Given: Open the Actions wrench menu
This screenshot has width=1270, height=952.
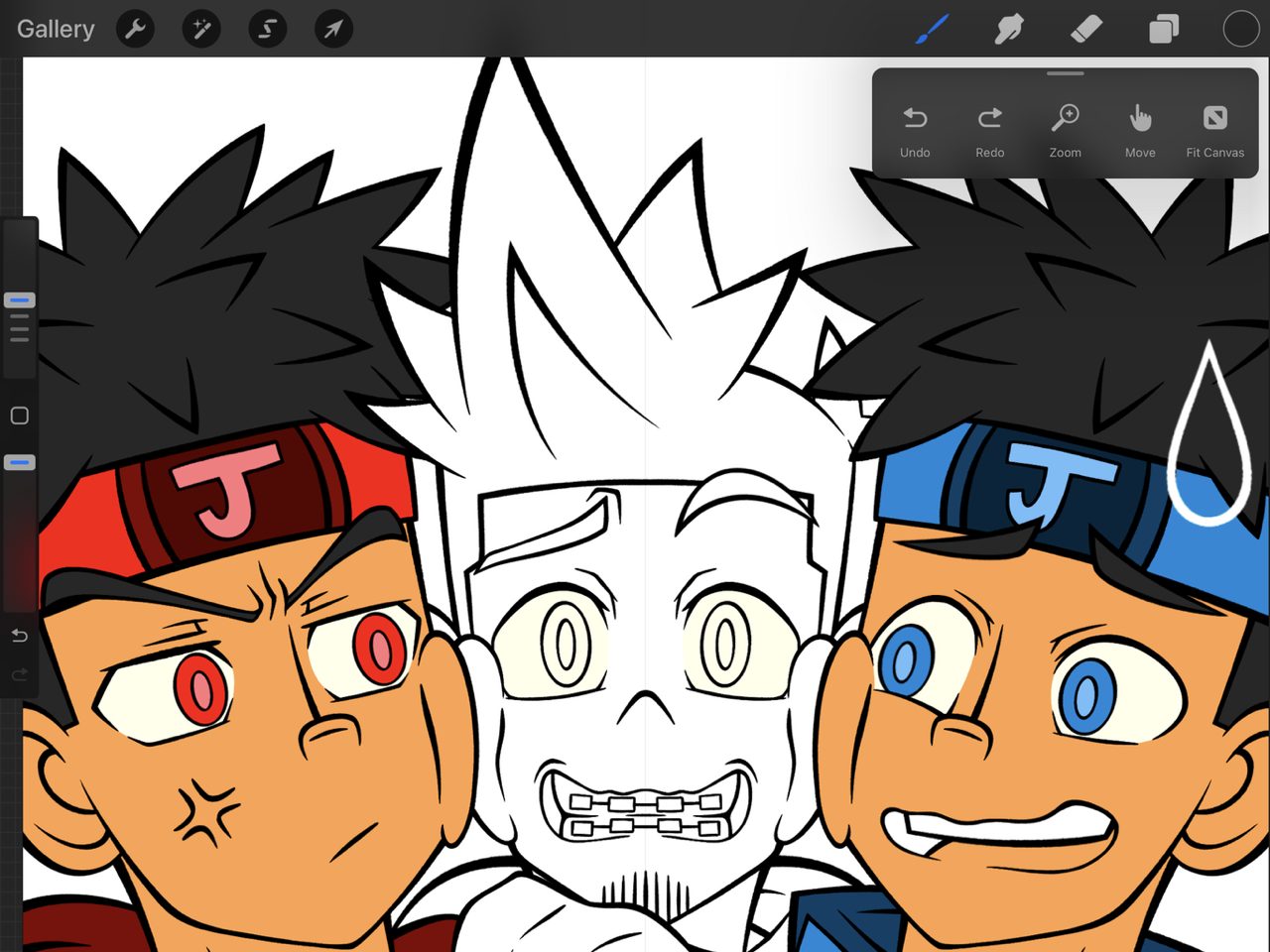Looking at the screenshot, I should pyautogui.click(x=135, y=29).
